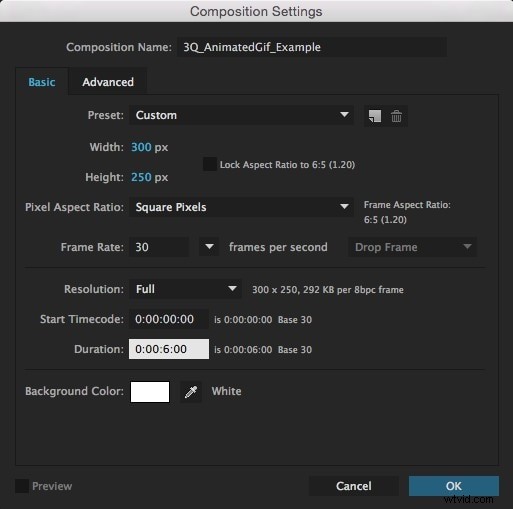
Task: Click the Duration field 0:00:6:00
Action: click(169, 349)
